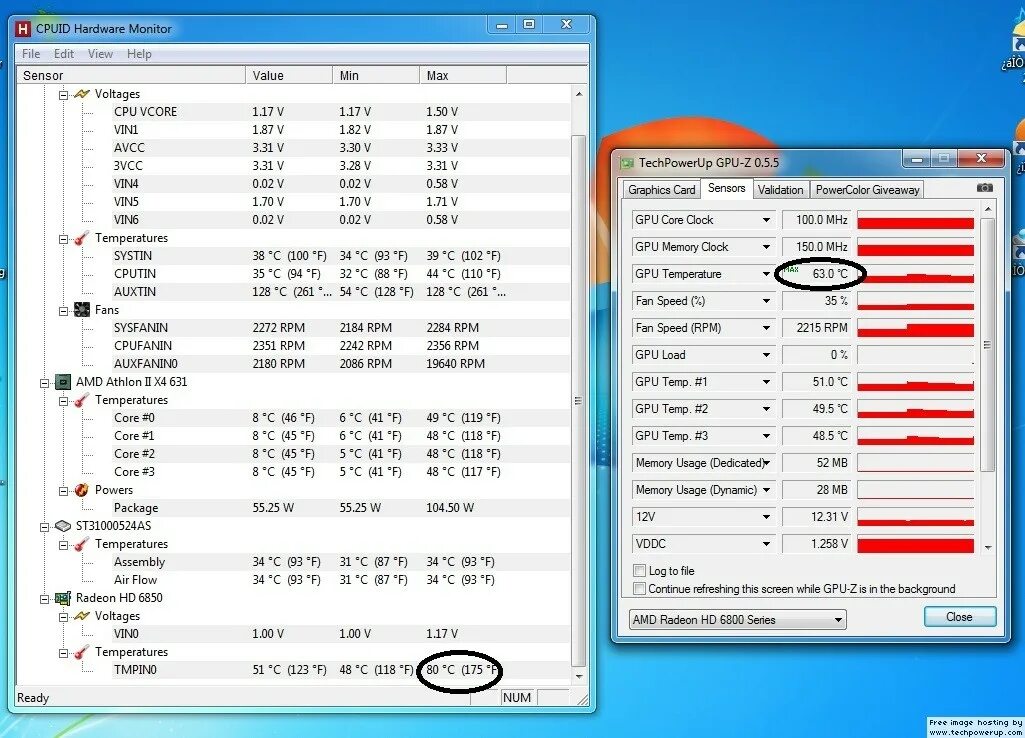Click the ST31000524AS hard drive icon
Screen dimensions: 1025x738
(63, 526)
